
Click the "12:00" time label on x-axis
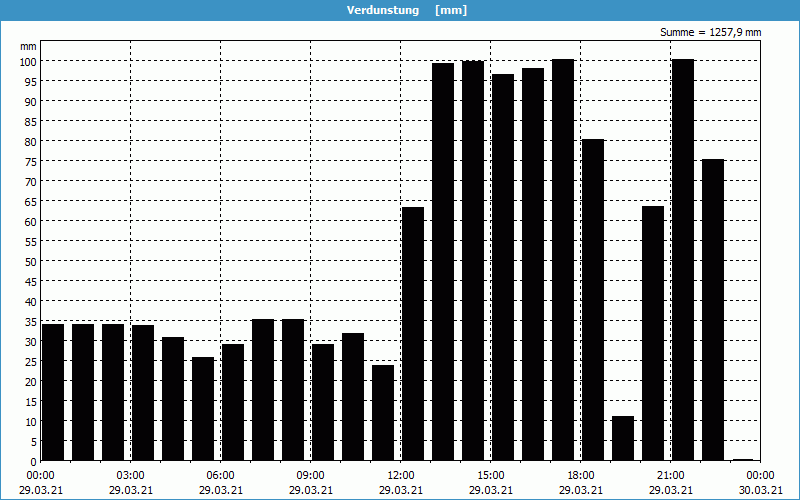coord(401,476)
